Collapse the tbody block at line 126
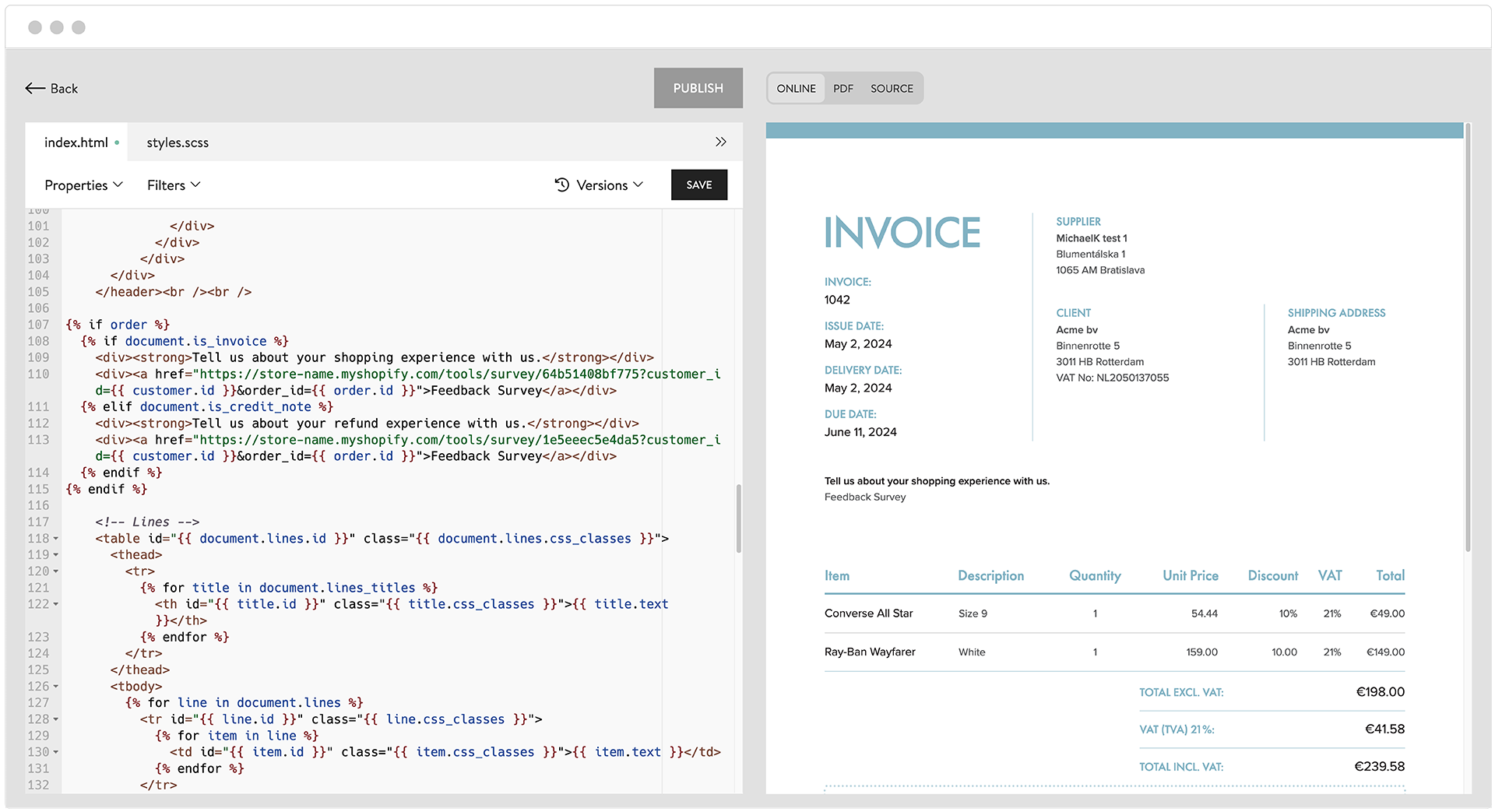The image size is (1495, 812). click(56, 686)
